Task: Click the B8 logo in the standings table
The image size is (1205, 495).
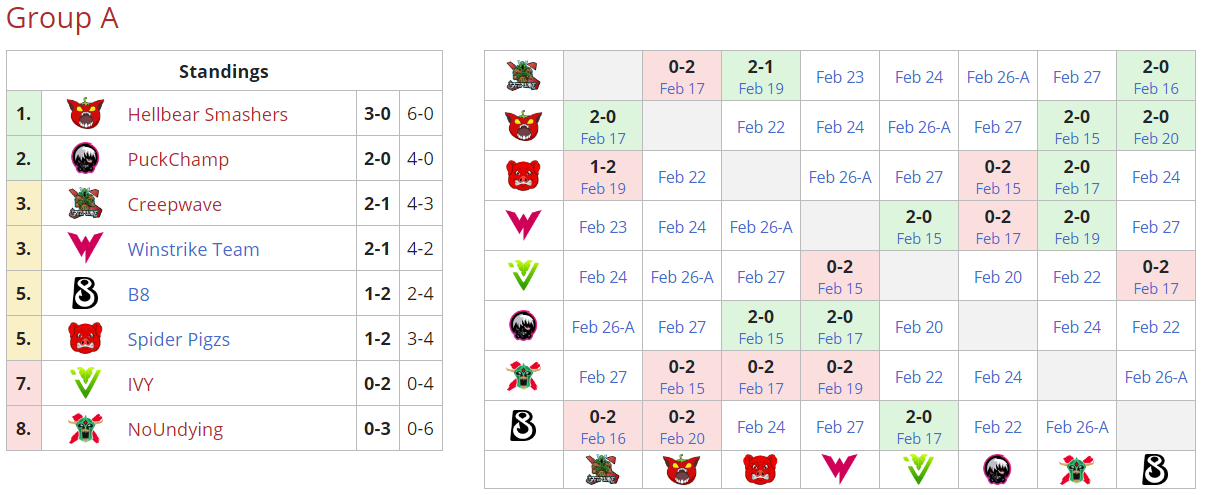Action: click(x=85, y=294)
